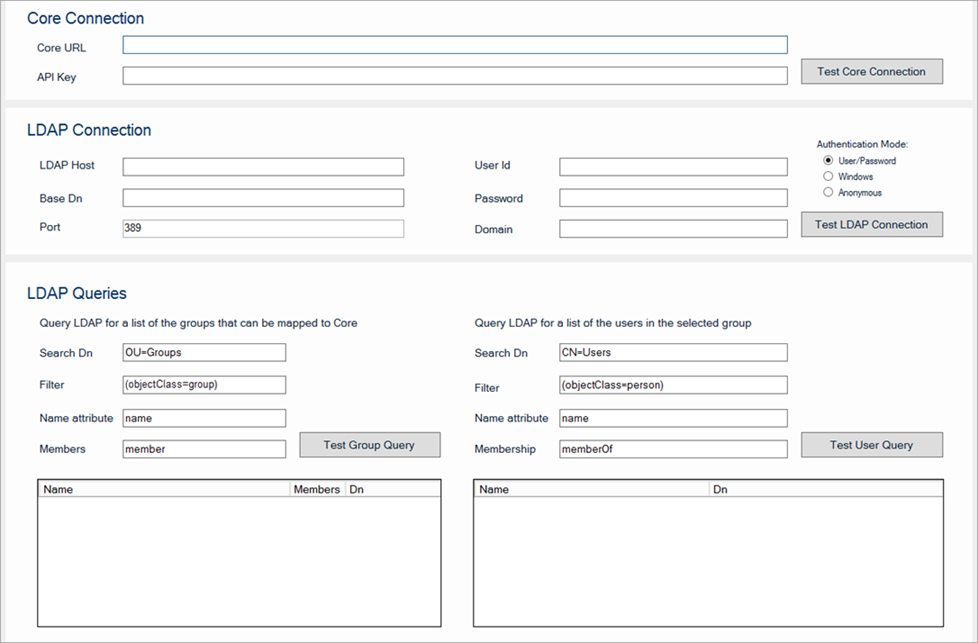Select the Port field containing 389
Viewport: 978px width, 643px height.
263,228
